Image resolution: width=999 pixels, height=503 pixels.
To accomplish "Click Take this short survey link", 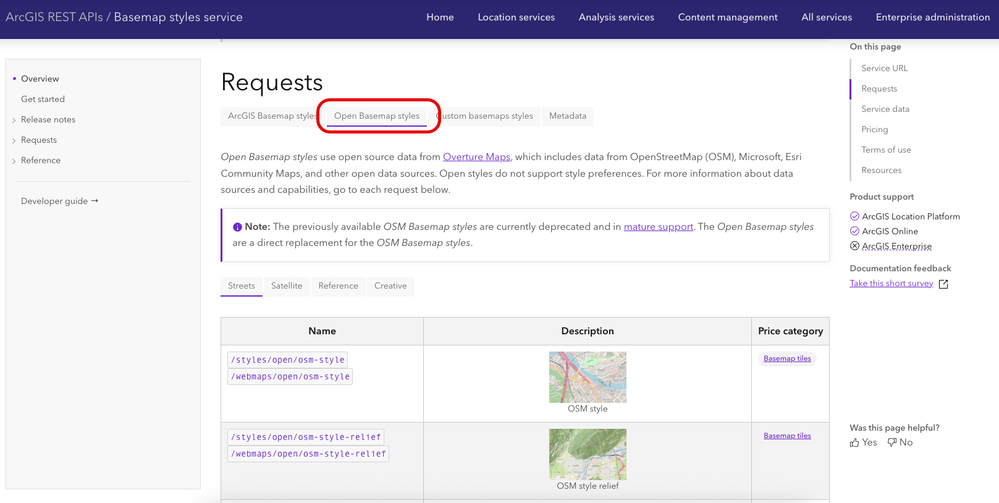I will click(891, 284).
